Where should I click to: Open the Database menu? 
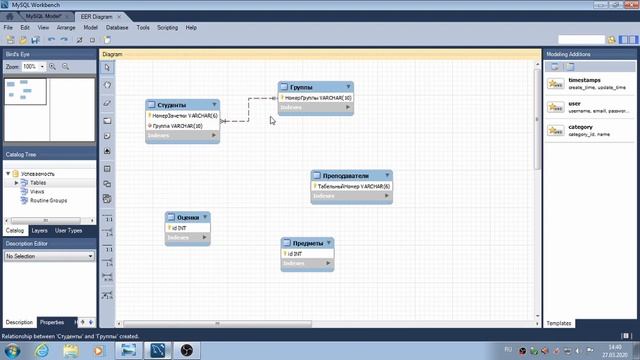[x=117, y=27]
